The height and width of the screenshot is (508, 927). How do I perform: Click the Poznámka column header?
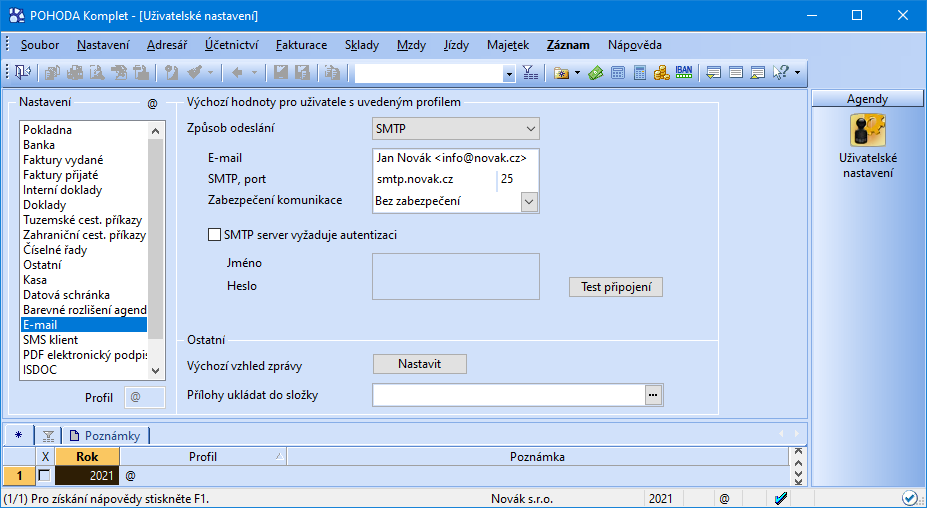pos(537,457)
